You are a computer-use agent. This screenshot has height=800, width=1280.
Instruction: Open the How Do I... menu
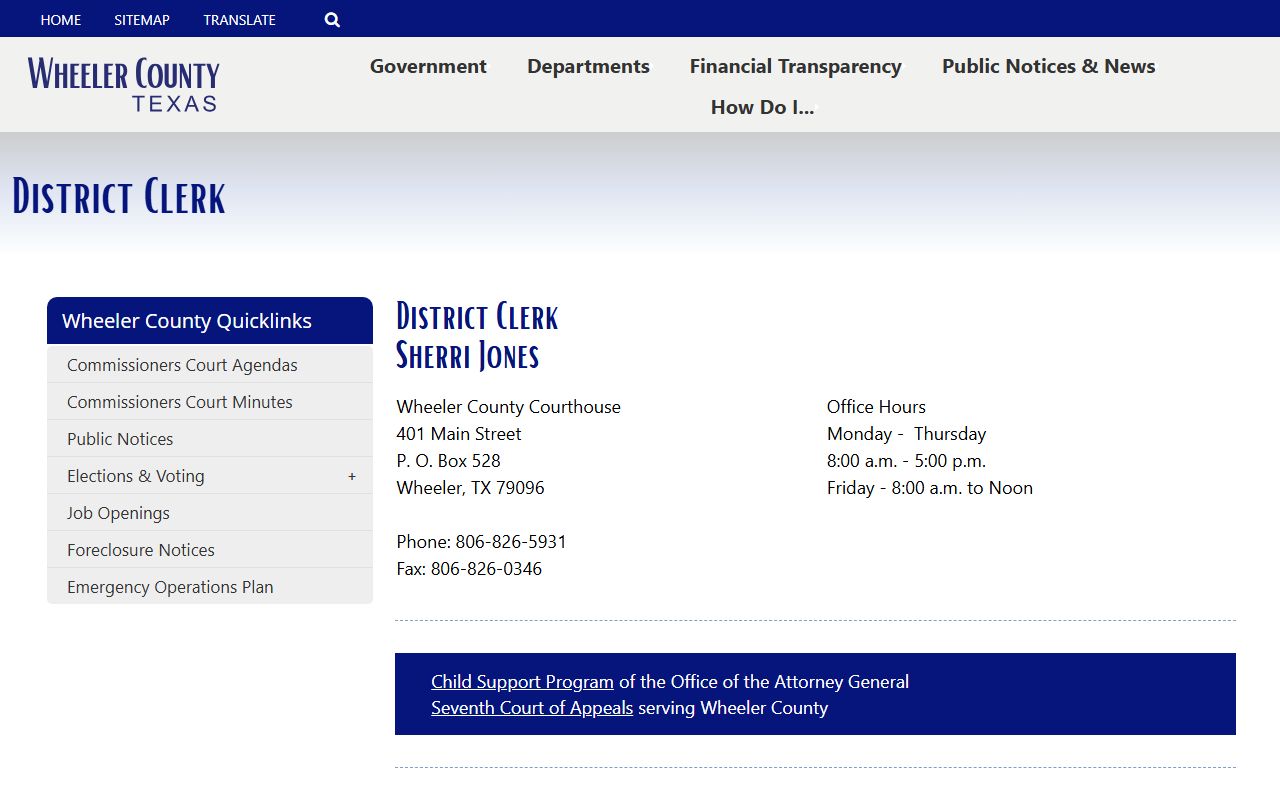click(763, 107)
